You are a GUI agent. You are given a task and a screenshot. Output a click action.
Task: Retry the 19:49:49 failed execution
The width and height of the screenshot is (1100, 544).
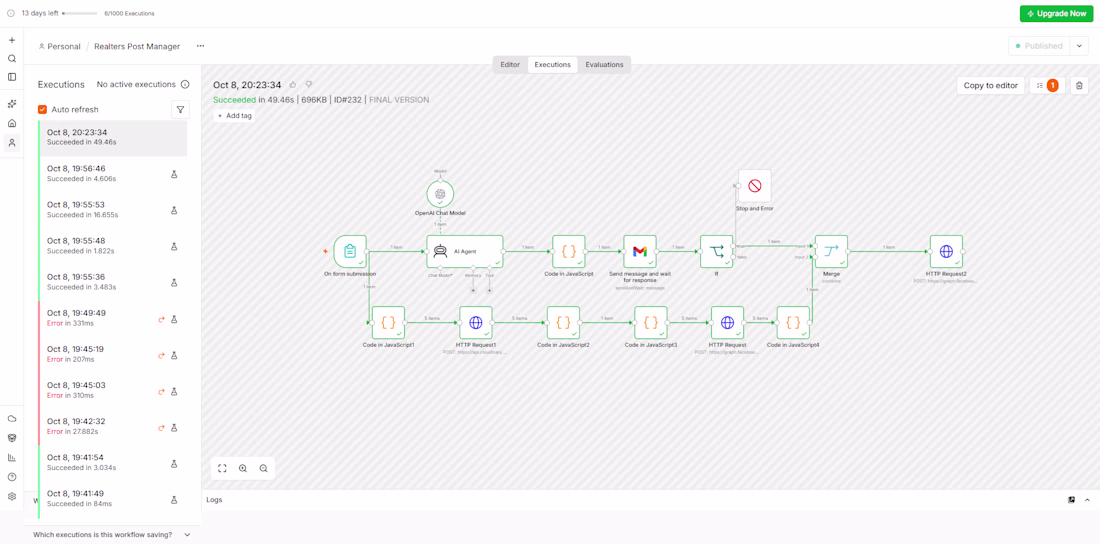(161, 319)
